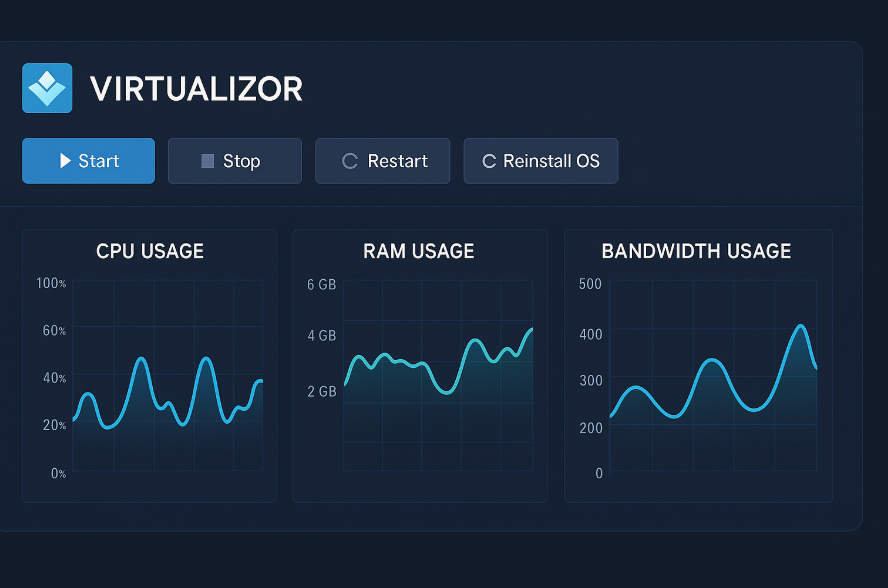Click the BANDWIDTH USAGE panel header
The image size is (888, 588).
(x=697, y=251)
